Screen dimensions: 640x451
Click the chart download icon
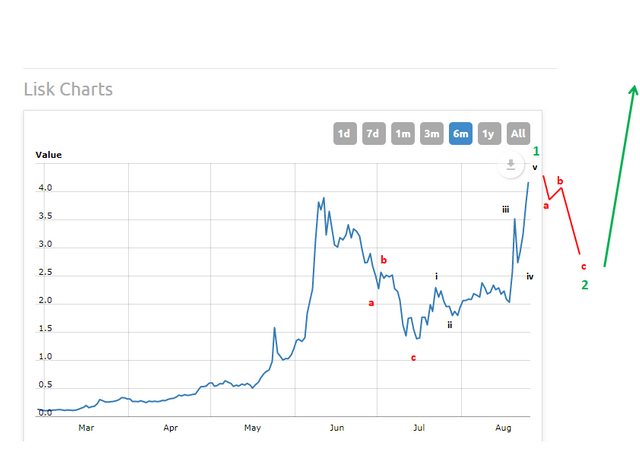tap(510, 165)
